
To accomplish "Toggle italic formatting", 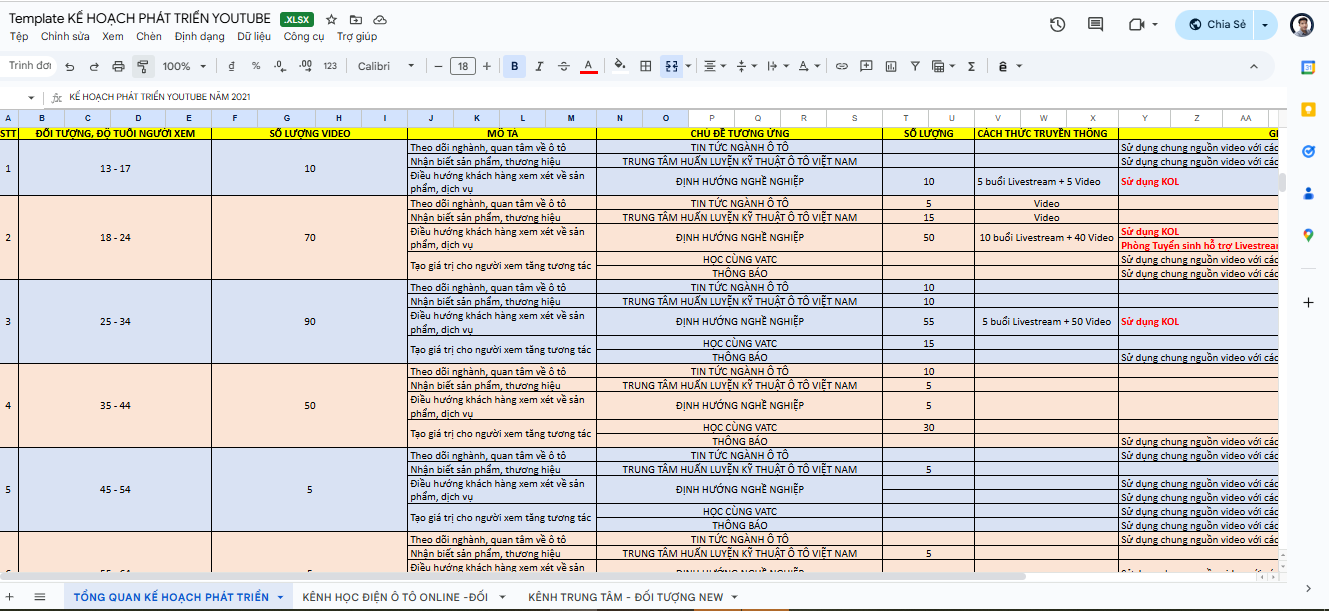I will coord(539,67).
